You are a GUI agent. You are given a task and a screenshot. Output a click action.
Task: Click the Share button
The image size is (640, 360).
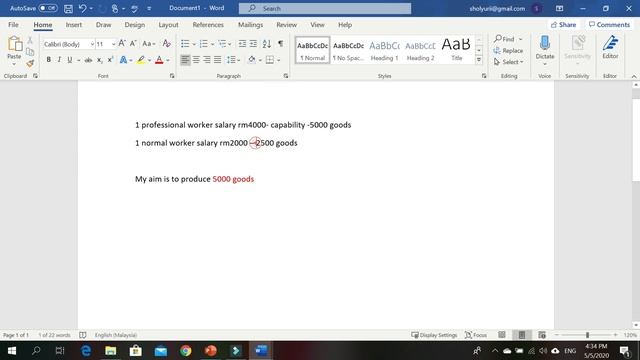(x=564, y=25)
